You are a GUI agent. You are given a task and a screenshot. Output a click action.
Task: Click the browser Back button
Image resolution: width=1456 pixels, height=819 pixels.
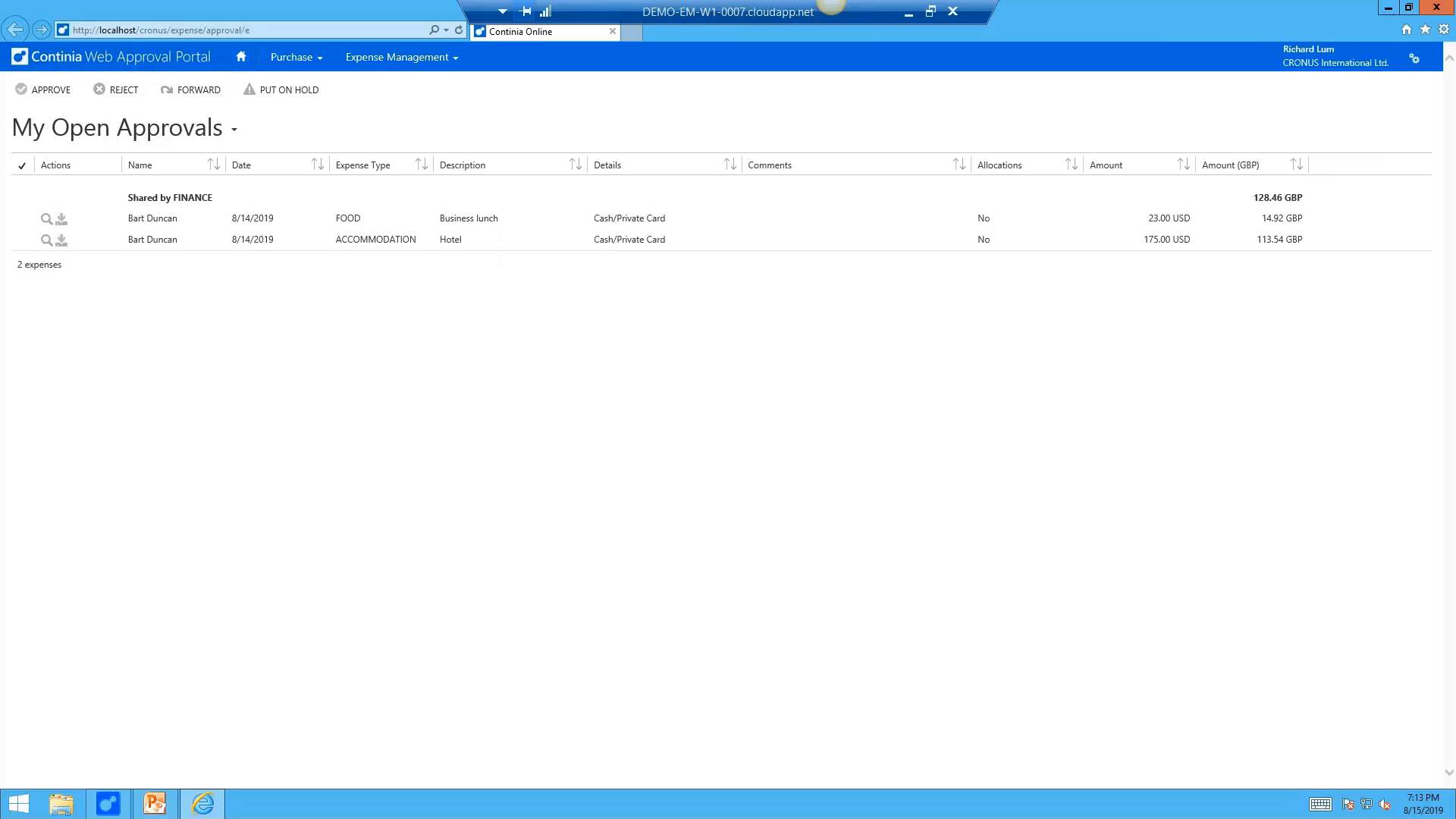(x=15, y=30)
